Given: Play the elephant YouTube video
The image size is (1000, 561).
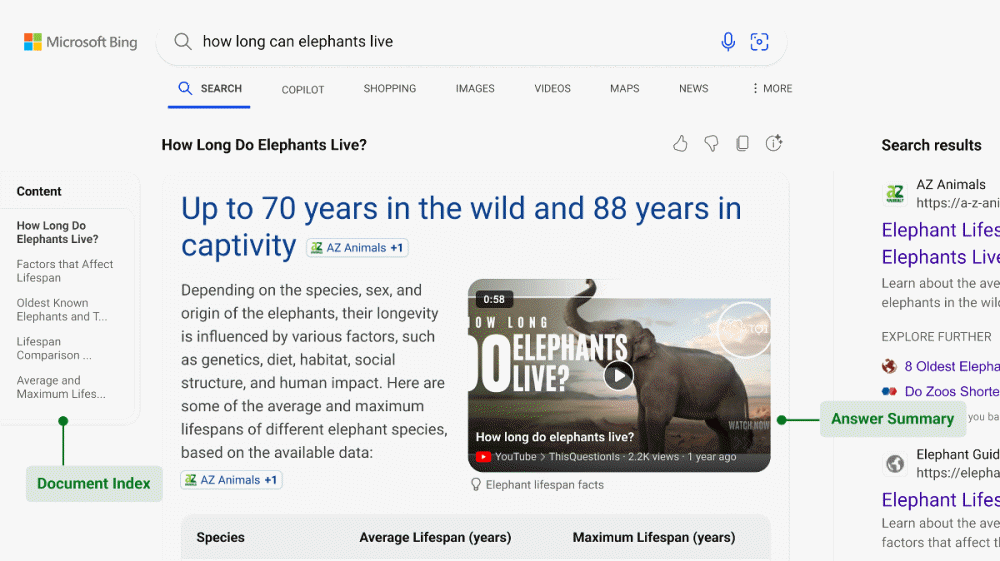Looking at the screenshot, I should (x=618, y=375).
